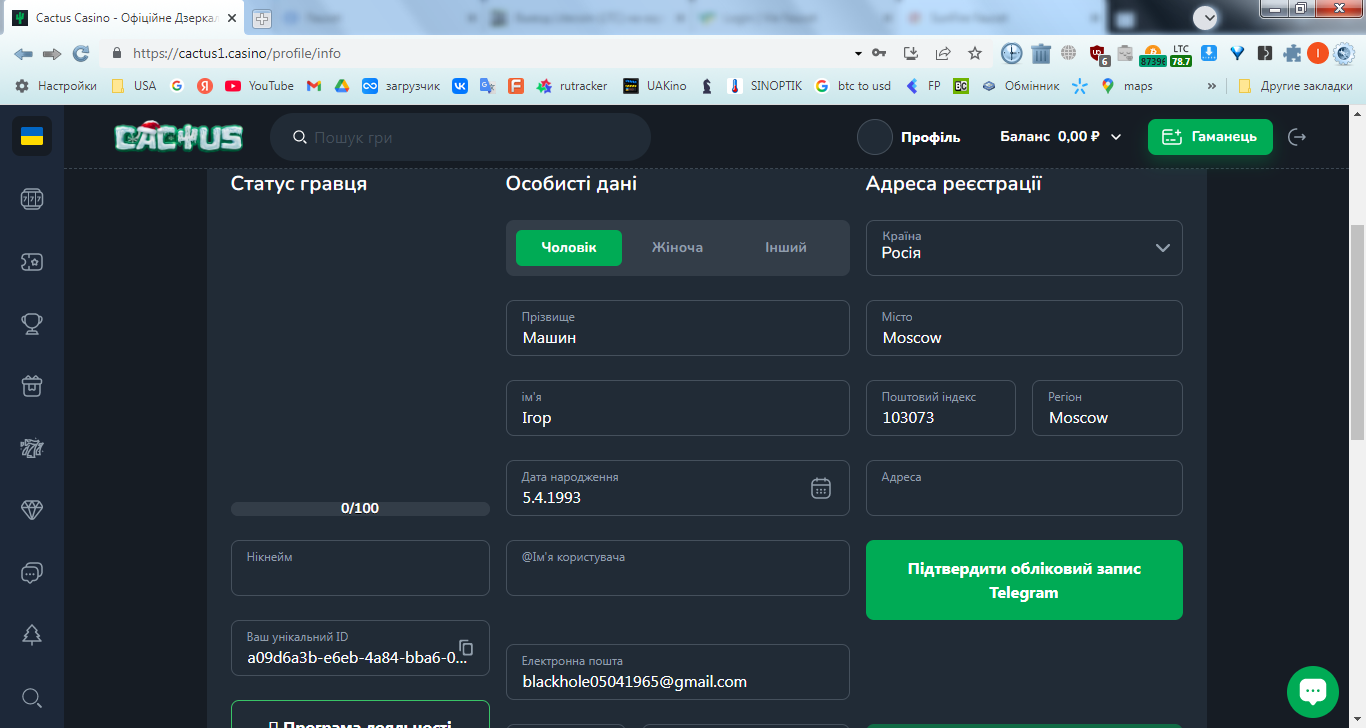Open the diamond VIP icon in sidebar

coord(32,509)
